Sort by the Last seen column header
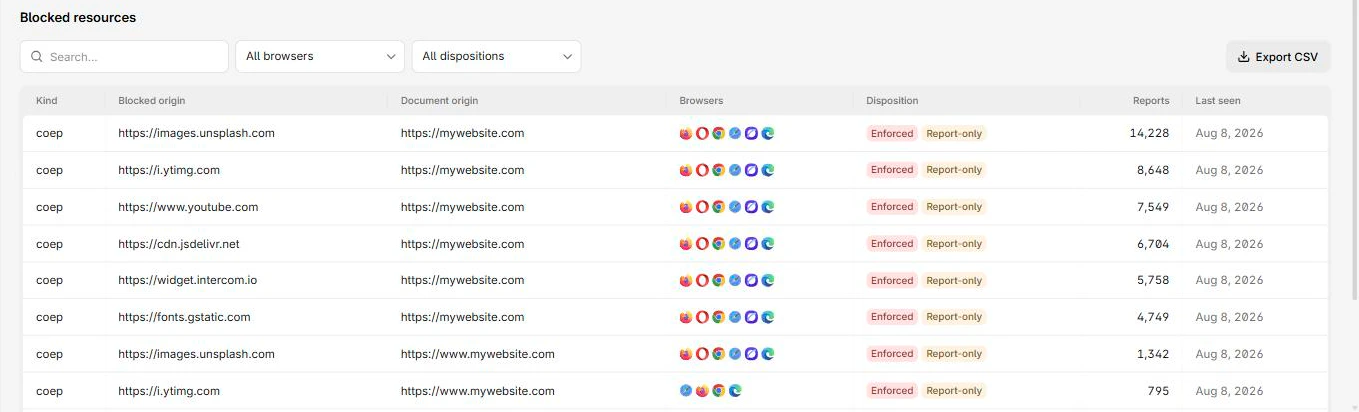The image size is (1359, 412). [x=1218, y=101]
